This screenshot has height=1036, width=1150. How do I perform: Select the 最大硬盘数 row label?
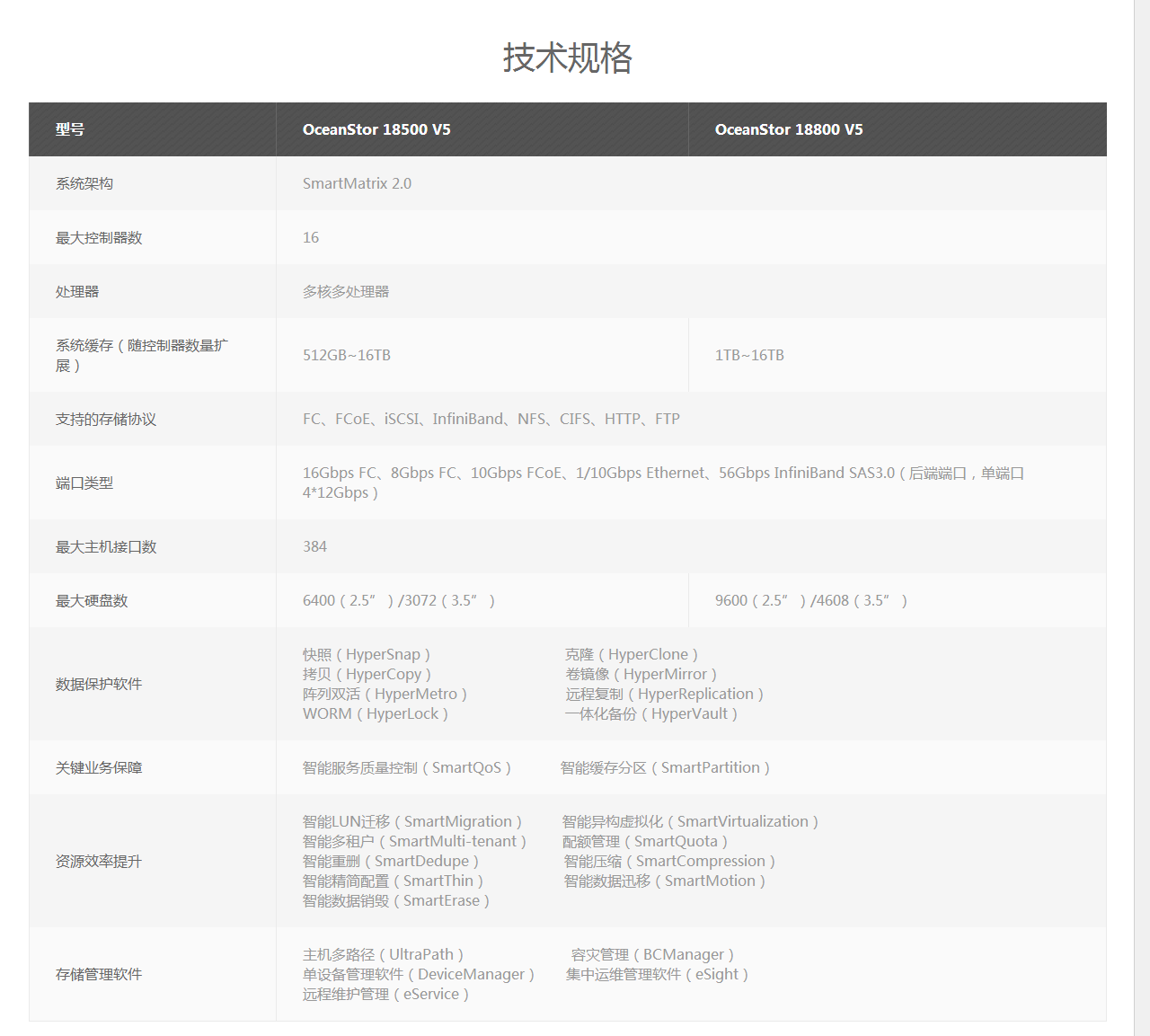click(92, 600)
